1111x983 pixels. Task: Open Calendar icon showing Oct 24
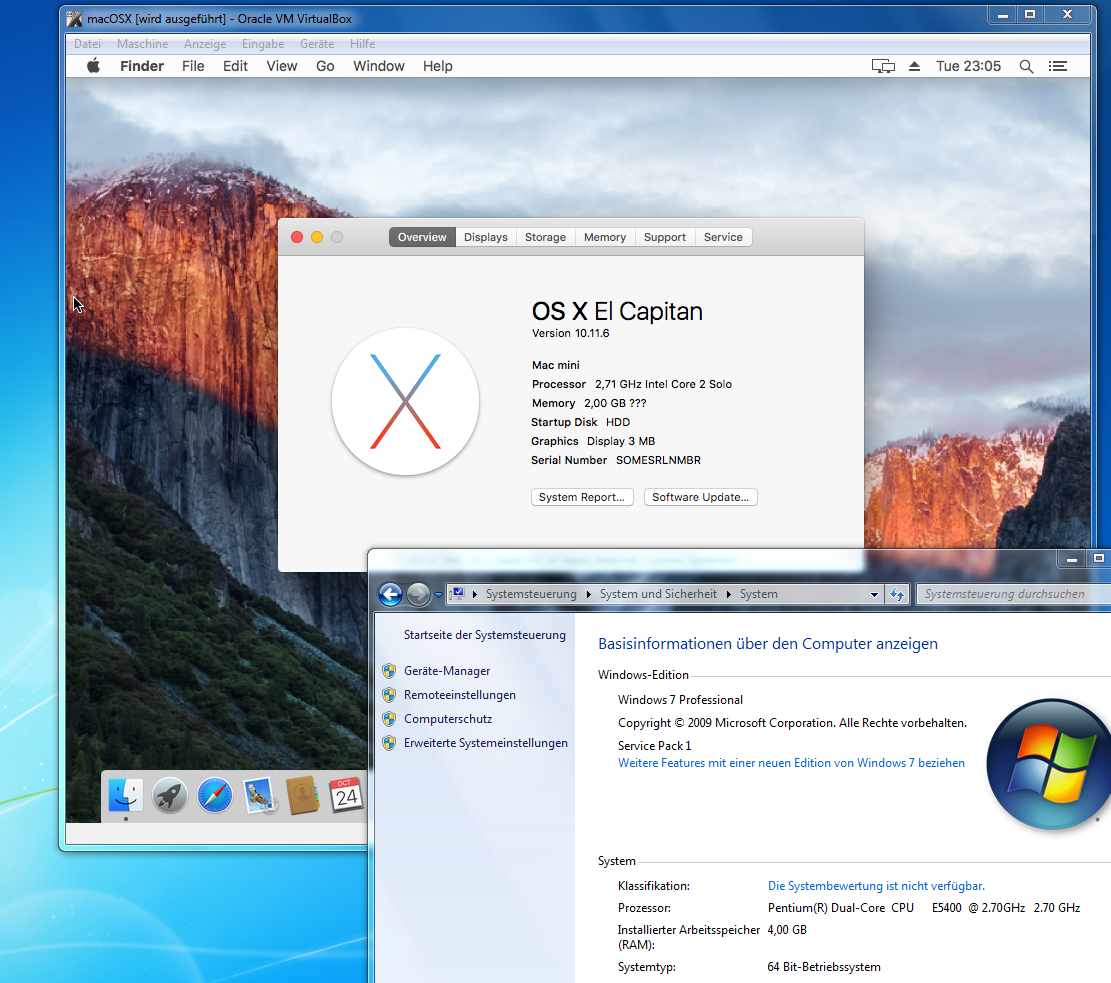coord(346,795)
